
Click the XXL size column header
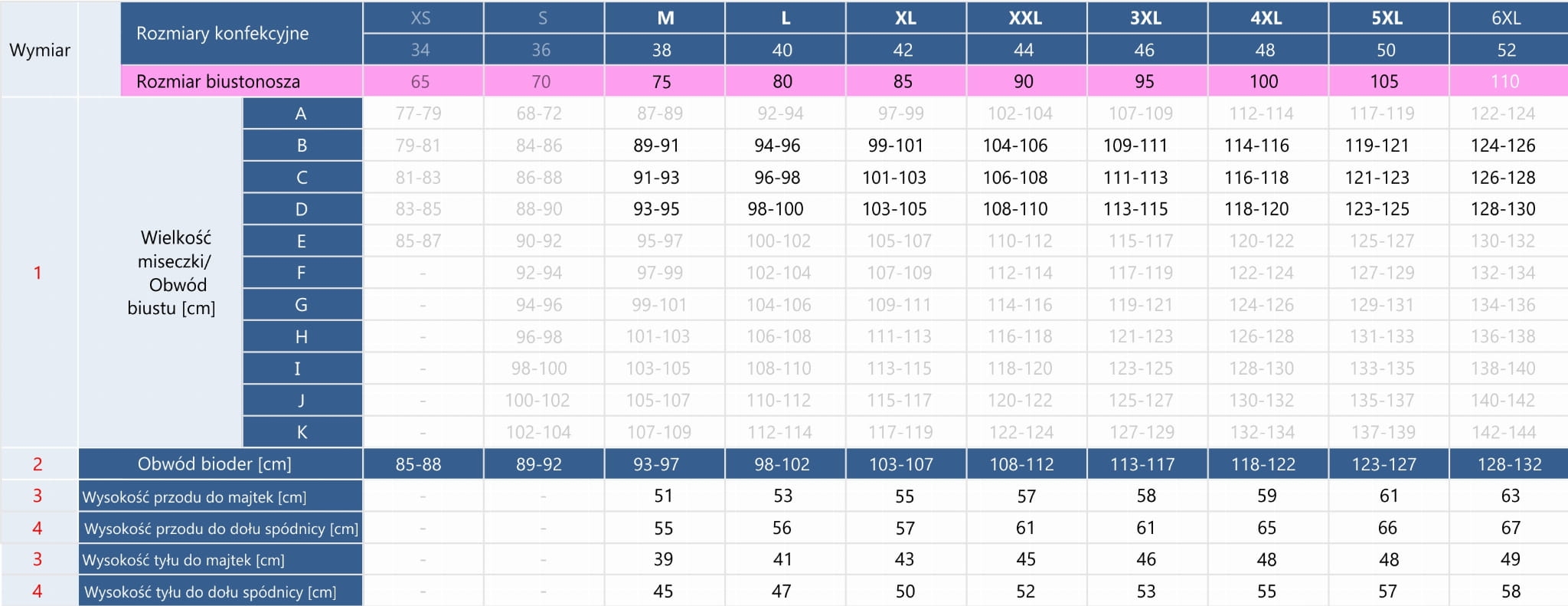(1025, 18)
